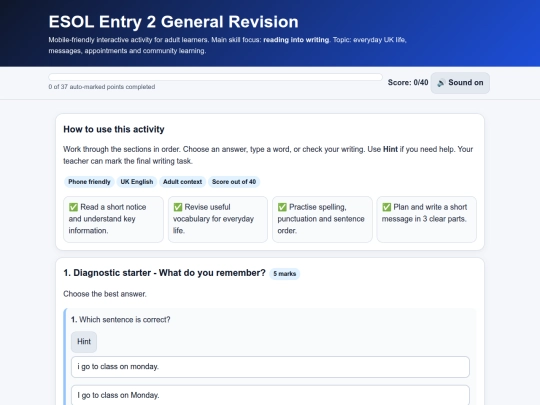Screen dimensions: 540x405
Task: Click the 'Diagnostic starter' section heading
Action: coord(165,273)
